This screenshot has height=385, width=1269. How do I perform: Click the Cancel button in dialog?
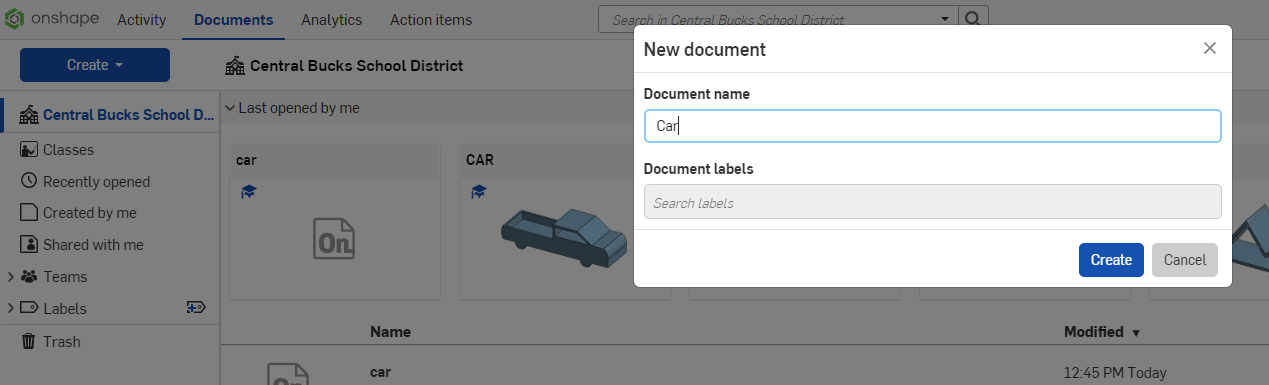click(x=1185, y=260)
